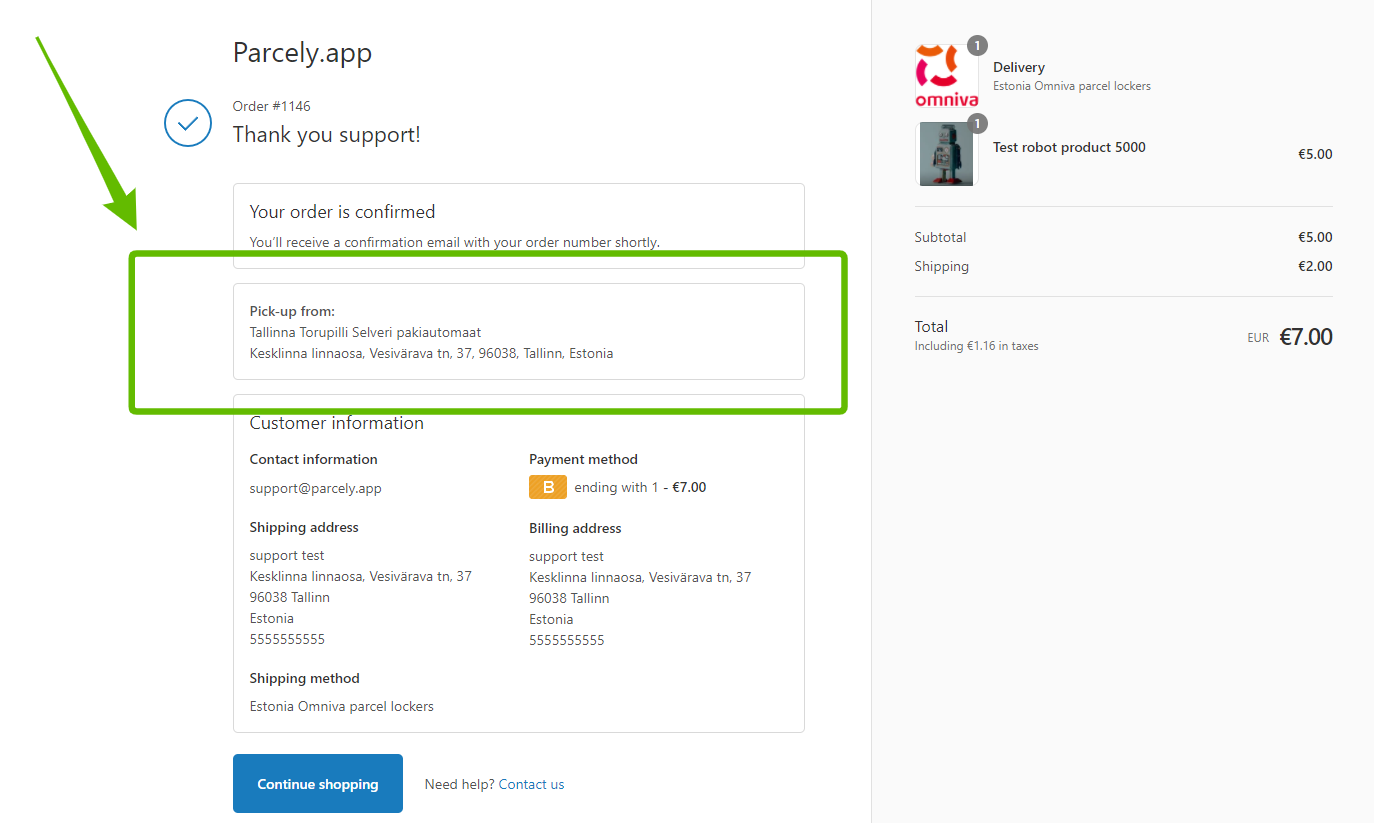Image resolution: width=1374 pixels, height=823 pixels.
Task: Click the Subtotal label
Action: pos(940,237)
